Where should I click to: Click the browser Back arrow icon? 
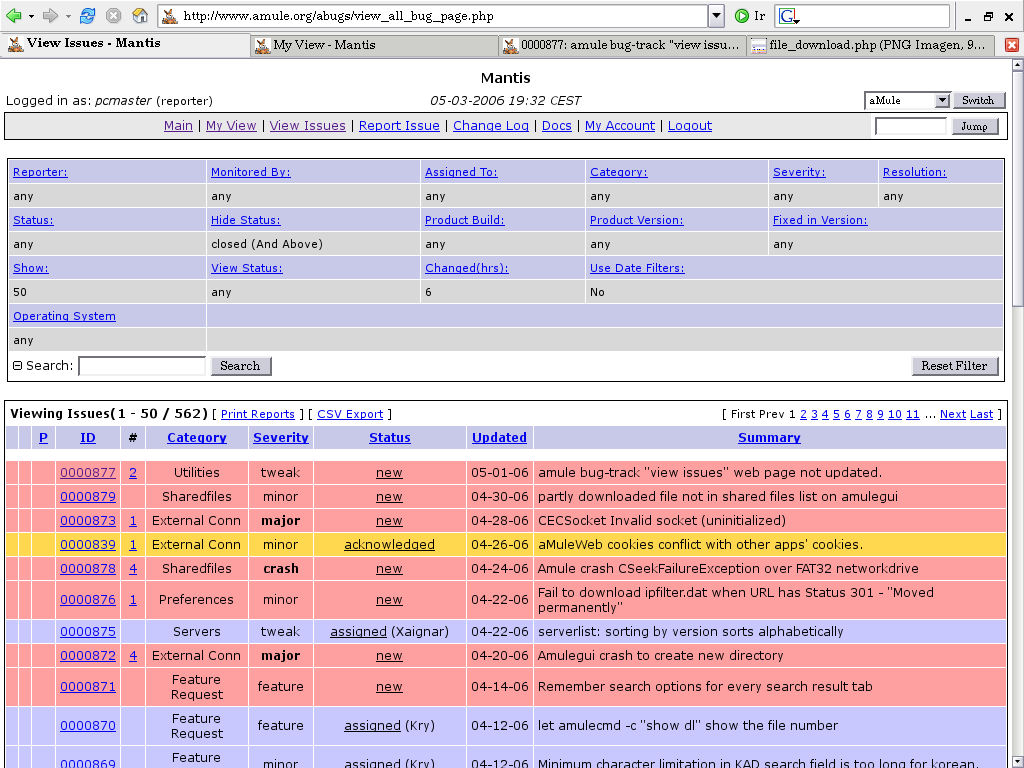(x=14, y=16)
